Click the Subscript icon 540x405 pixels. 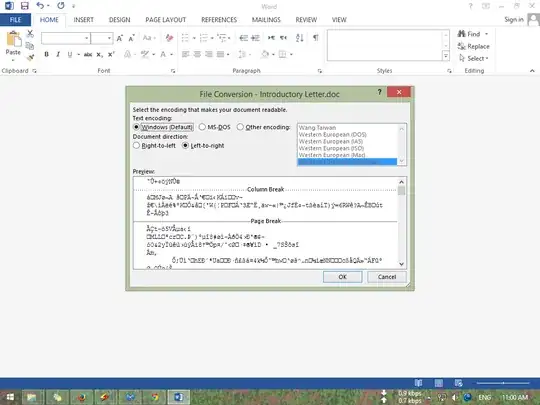[99, 54]
